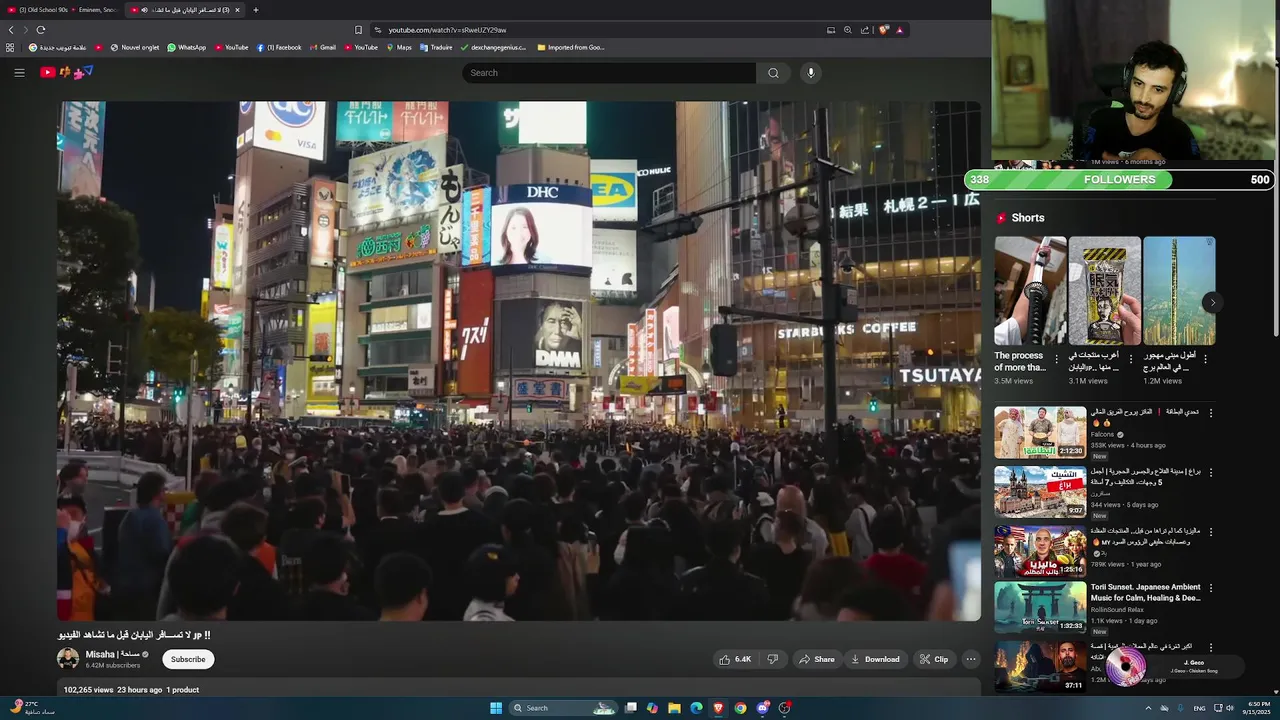Click the address bar share icon

865,30
